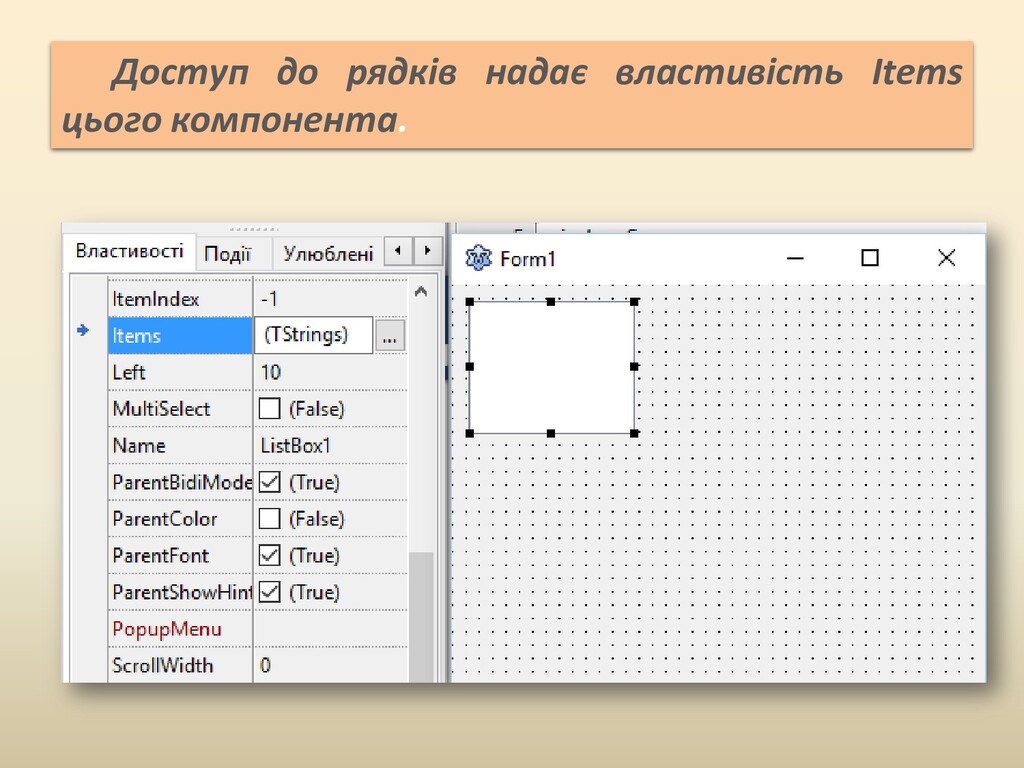Toggle the ParentFont checkbox
This screenshot has width=1024, height=768.
click(x=269, y=555)
